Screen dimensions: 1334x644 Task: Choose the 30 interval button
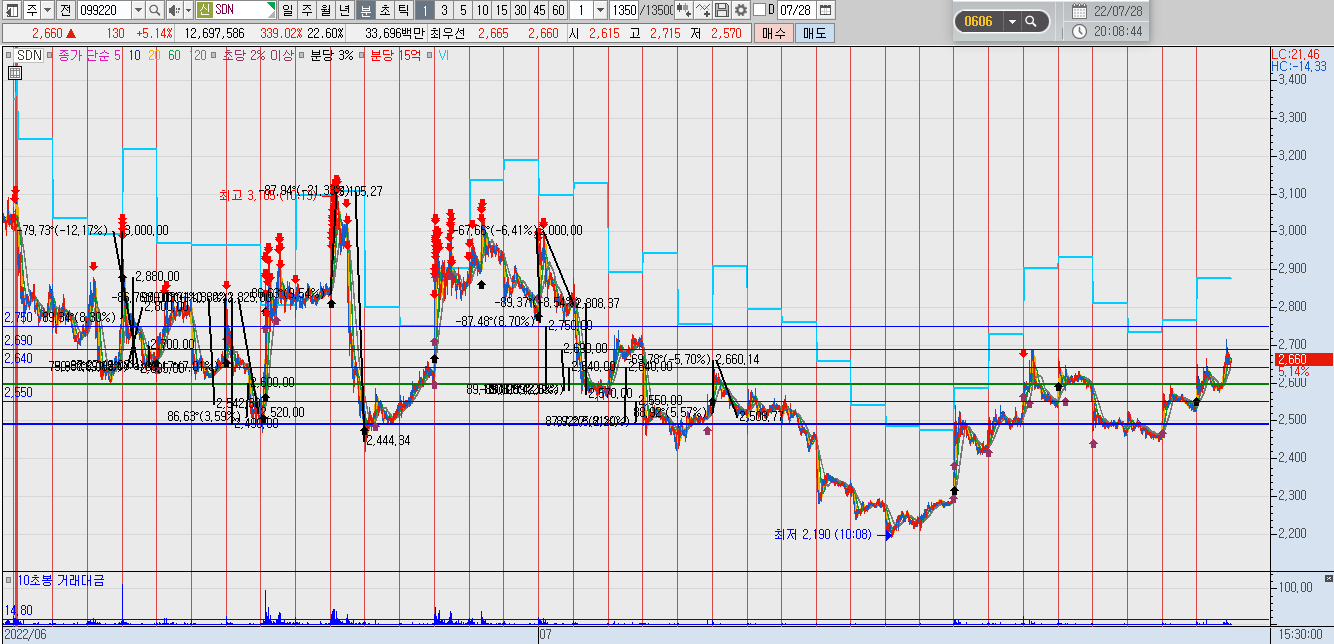[520, 10]
